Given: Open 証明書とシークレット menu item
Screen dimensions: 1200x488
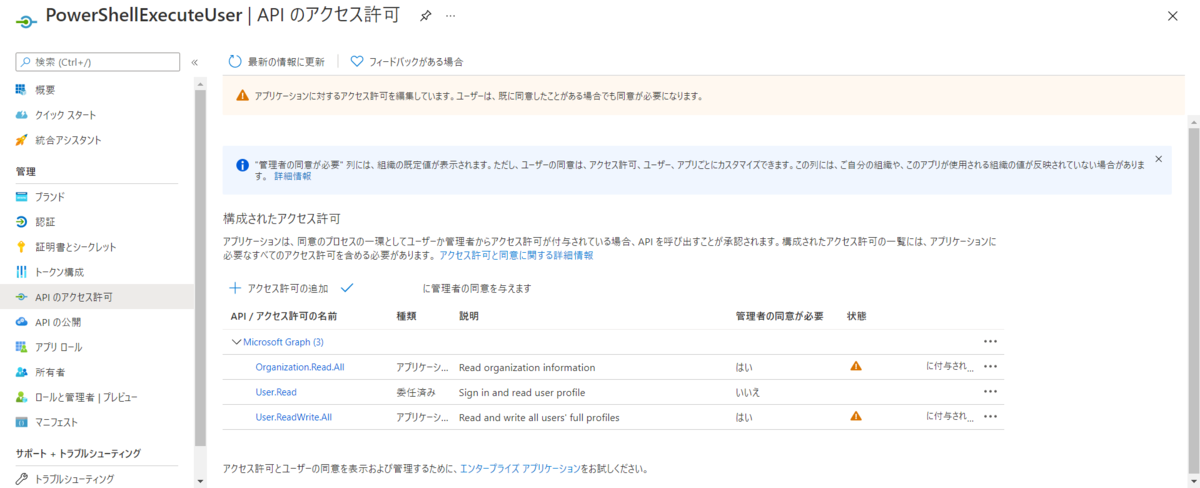Looking at the screenshot, I should [76, 247].
